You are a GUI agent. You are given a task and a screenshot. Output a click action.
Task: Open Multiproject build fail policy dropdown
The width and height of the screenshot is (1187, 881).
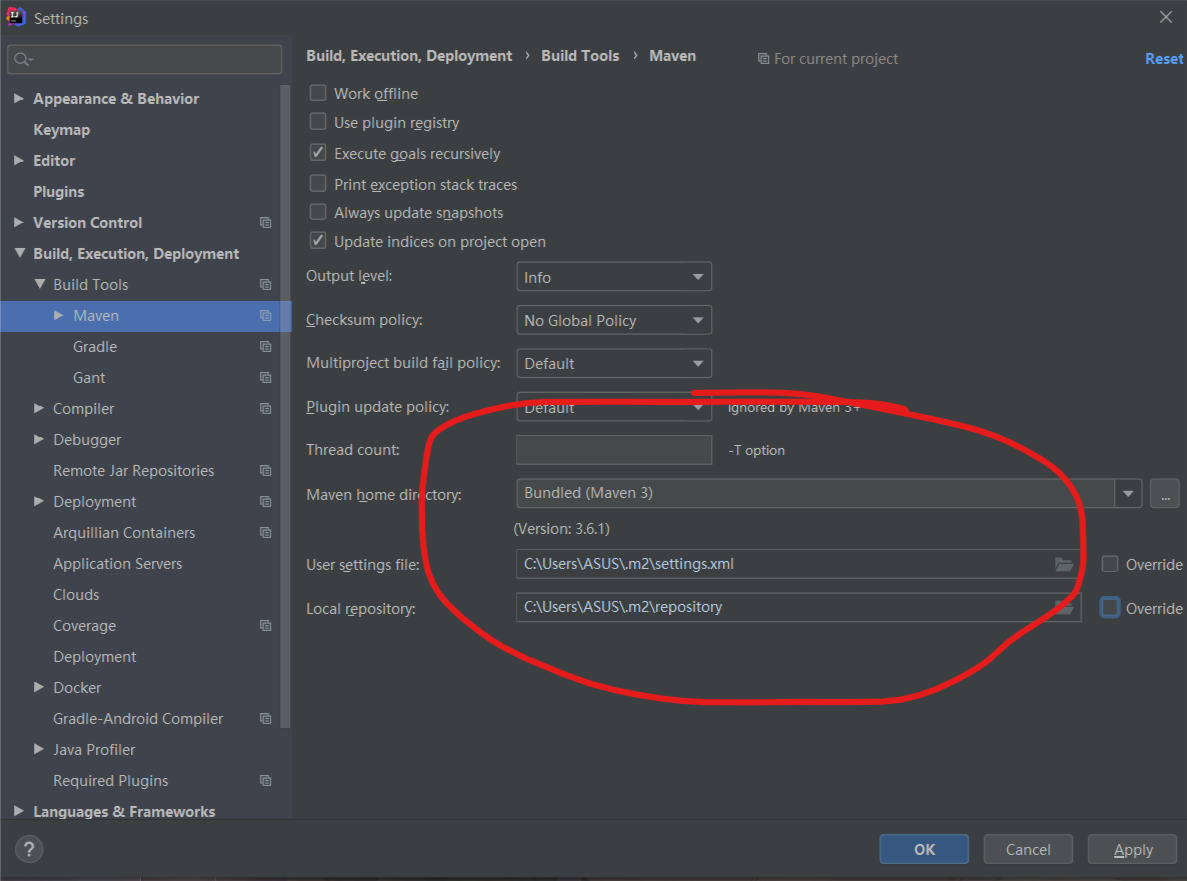click(x=614, y=363)
